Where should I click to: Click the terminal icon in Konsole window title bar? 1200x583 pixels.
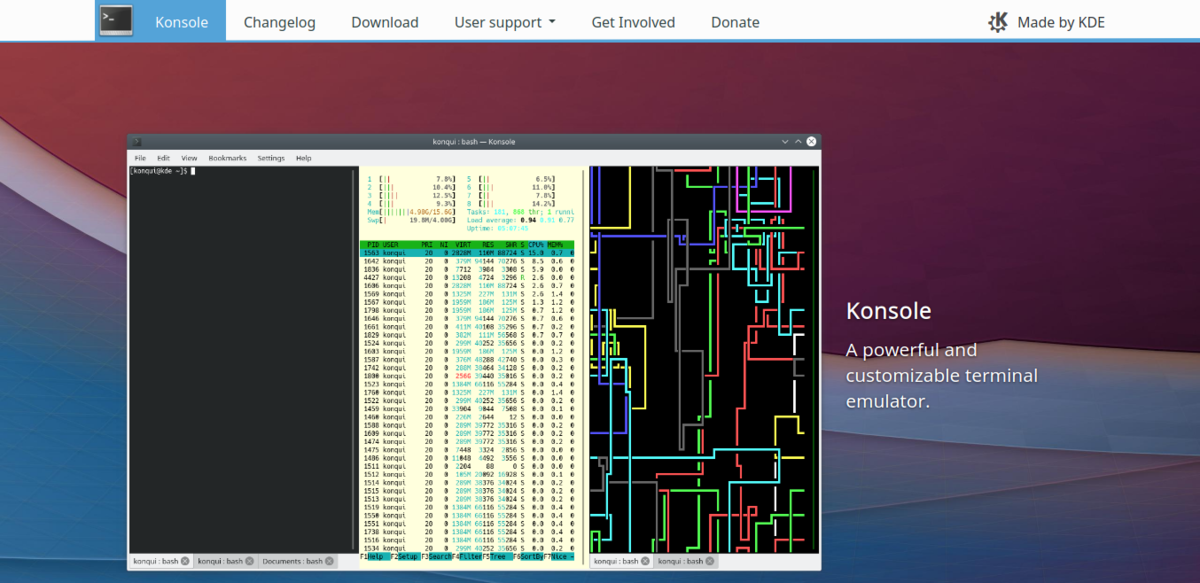tap(137, 142)
